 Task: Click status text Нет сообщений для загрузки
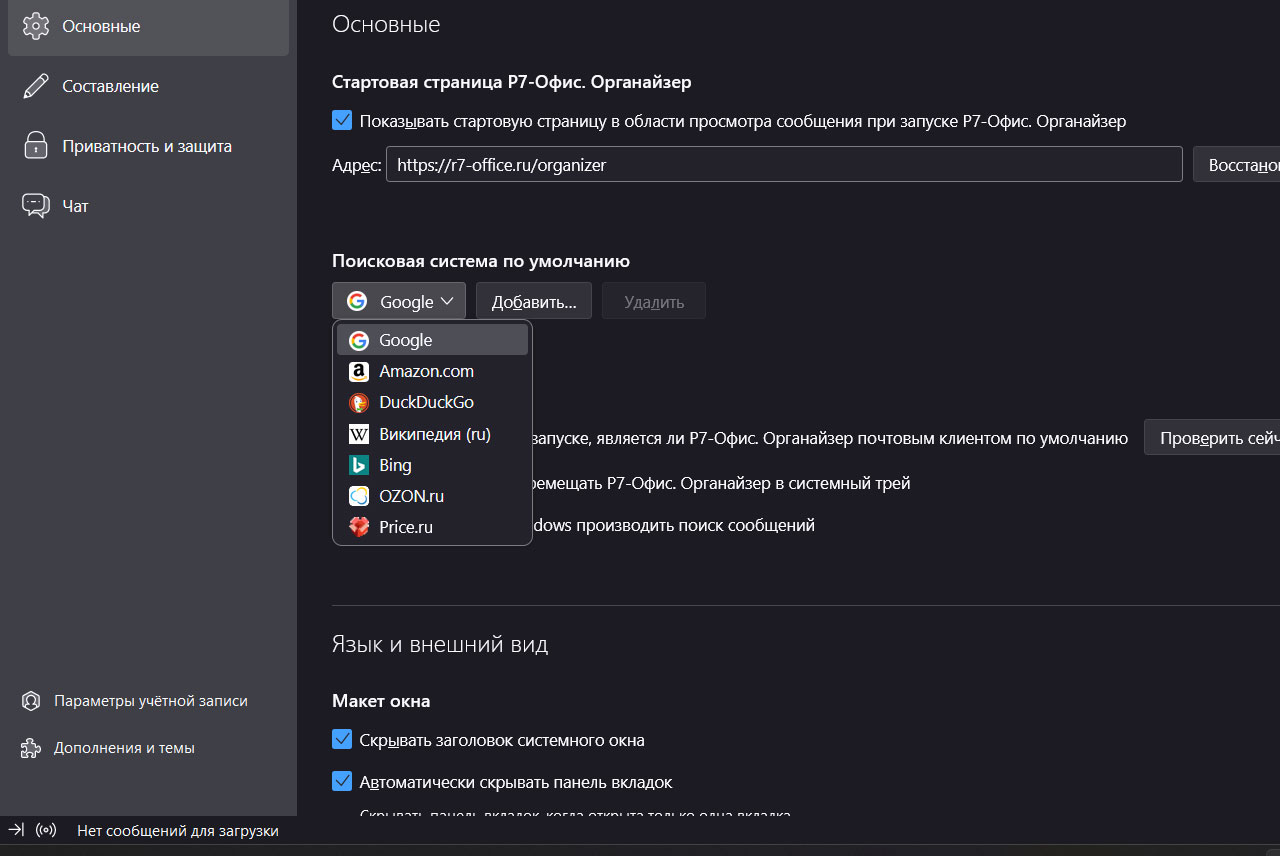[x=178, y=830]
